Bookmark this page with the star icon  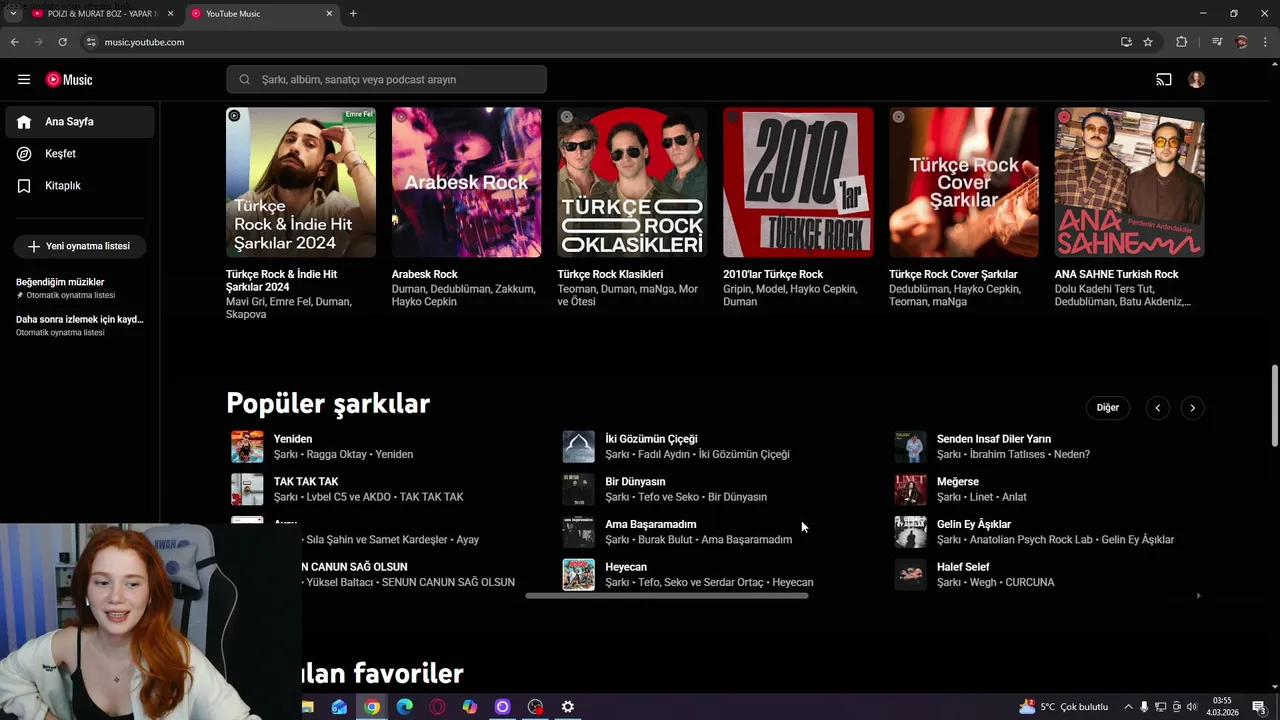click(1148, 42)
